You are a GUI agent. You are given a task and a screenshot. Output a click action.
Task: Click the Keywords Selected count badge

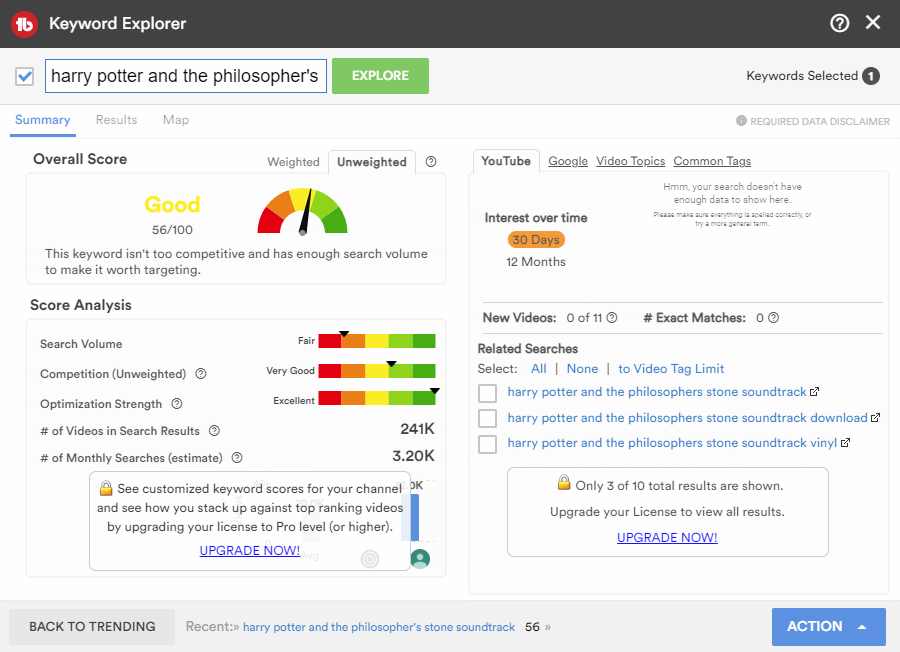871,76
